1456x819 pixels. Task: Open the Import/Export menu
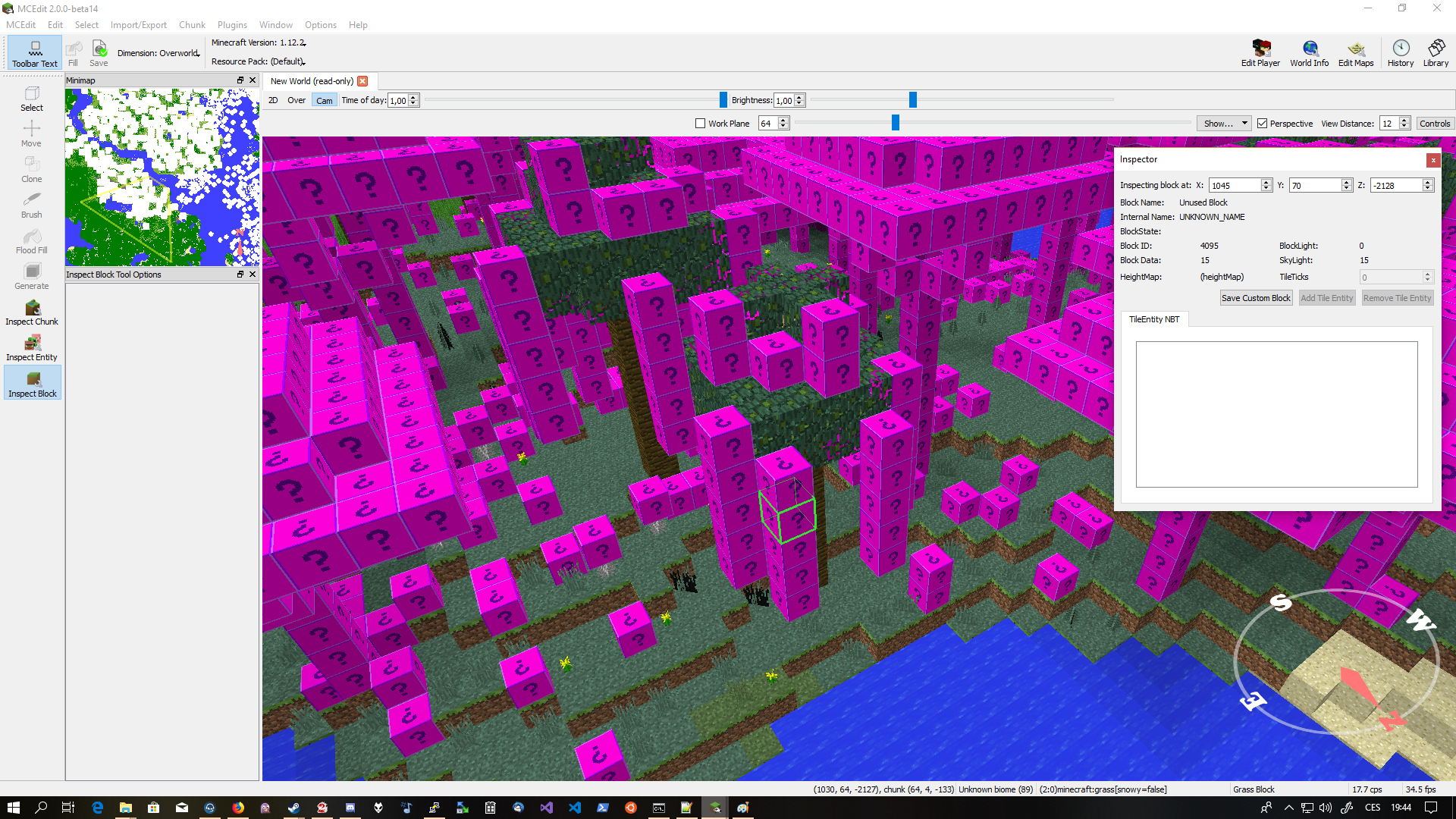click(x=138, y=25)
